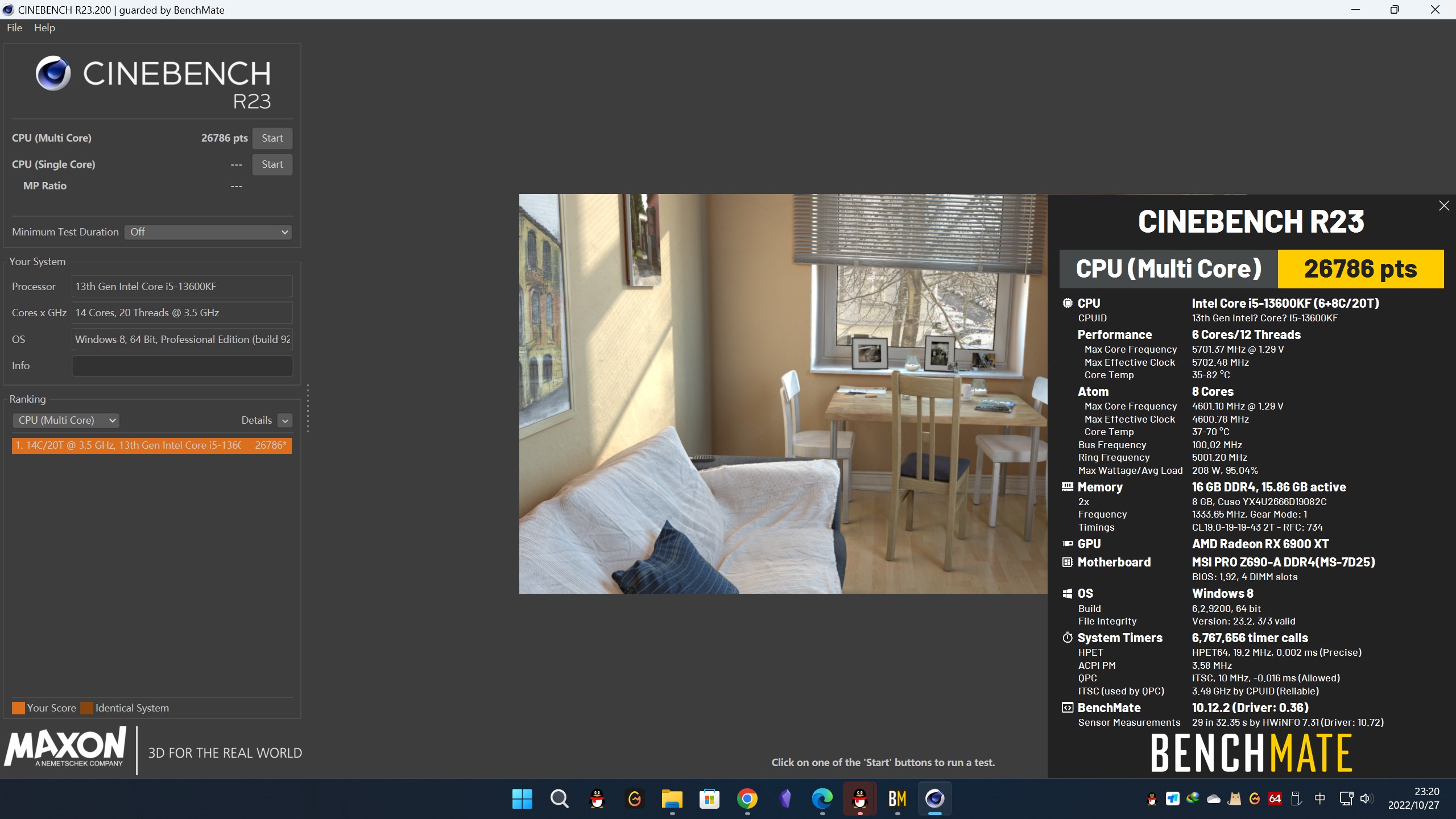Click the OneDrive cloud tray icon

click(1214, 799)
